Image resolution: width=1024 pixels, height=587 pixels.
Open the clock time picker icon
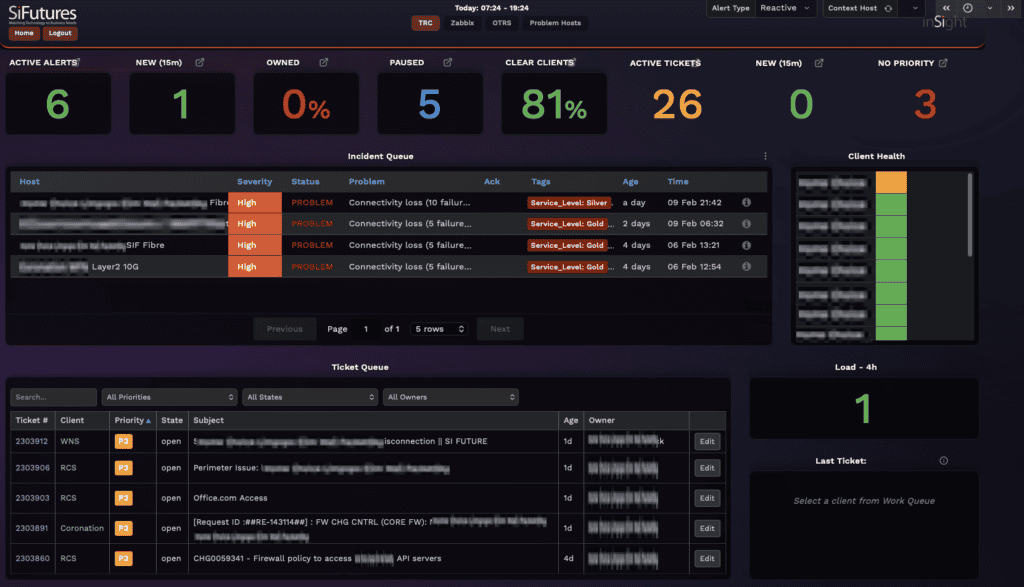(x=968, y=8)
